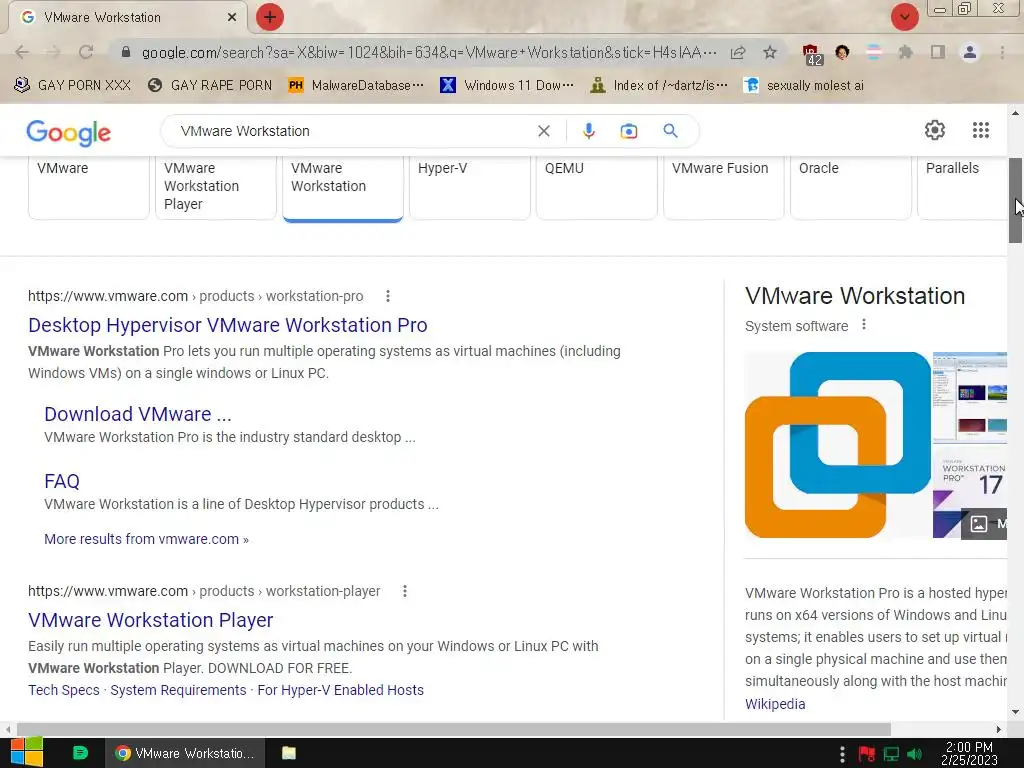The height and width of the screenshot is (768, 1024).
Task: Open a new tab with the red plus button
Action: [x=270, y=17]
